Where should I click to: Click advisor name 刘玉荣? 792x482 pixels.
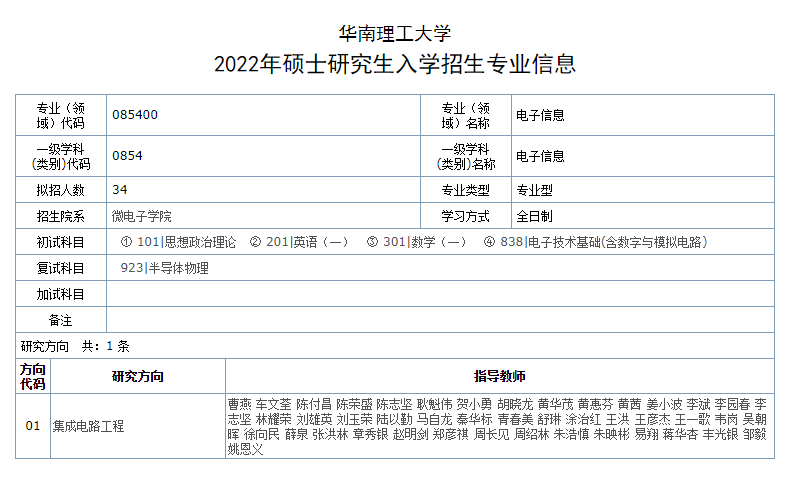point(355,419)
